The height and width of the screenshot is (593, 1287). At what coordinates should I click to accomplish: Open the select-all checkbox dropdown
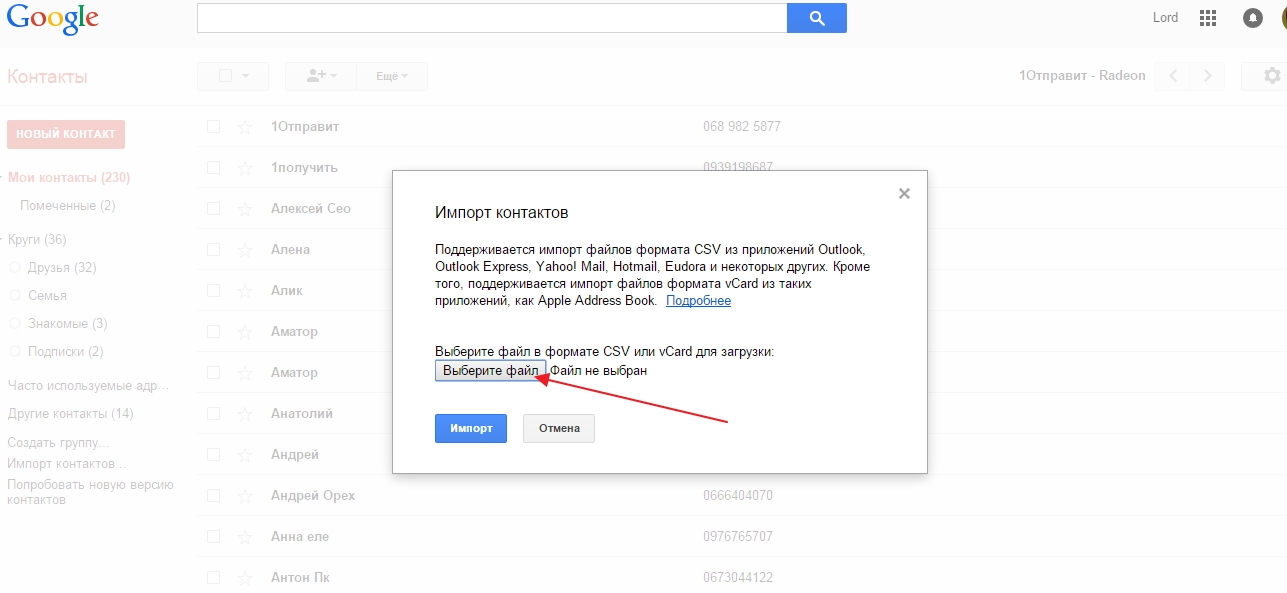point(232,76)
